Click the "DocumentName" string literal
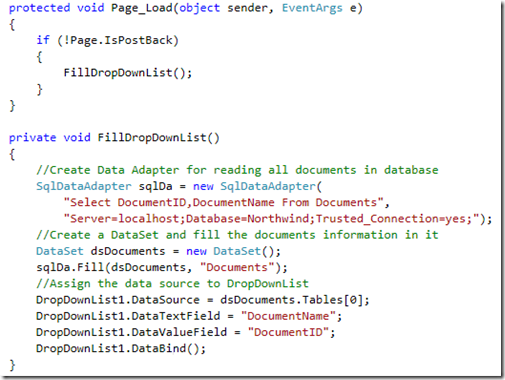 [288, 316]
